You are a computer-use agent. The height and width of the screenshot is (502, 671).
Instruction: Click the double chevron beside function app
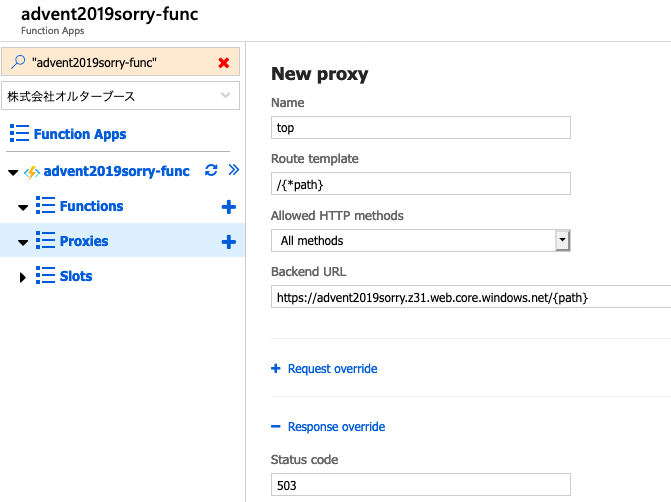coord(233,171)
